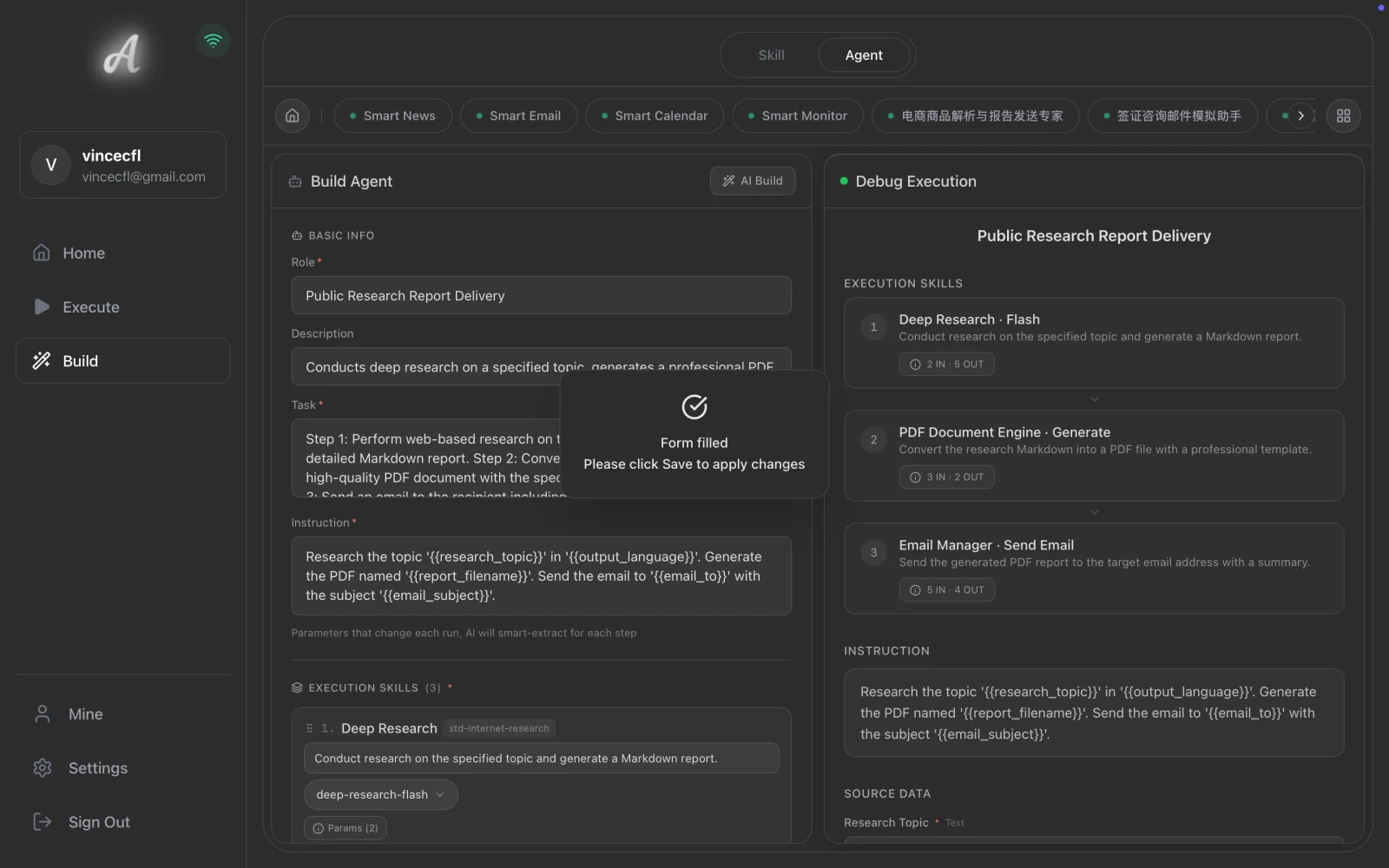Expand Params (2) for Deep Research
The width and height of the screenshot is (1389, 868).
[x=346, y=828]
